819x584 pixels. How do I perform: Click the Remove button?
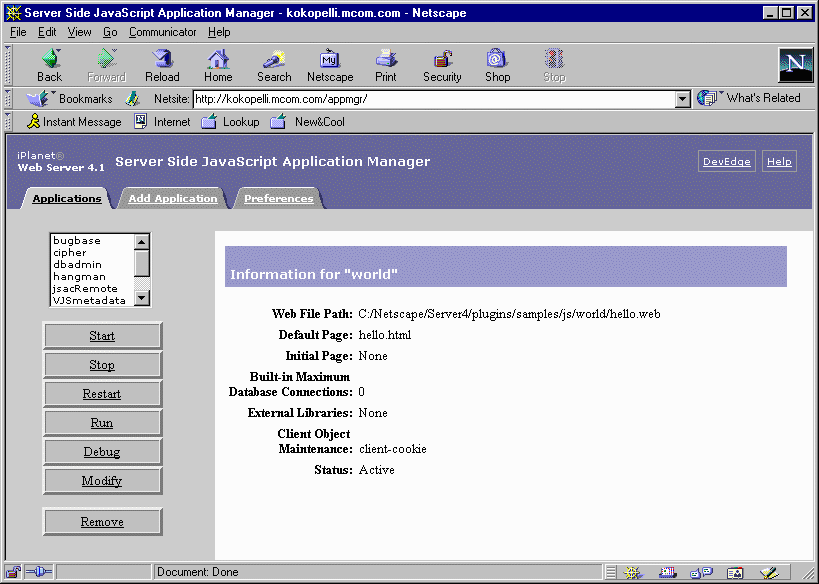(102, 522)
